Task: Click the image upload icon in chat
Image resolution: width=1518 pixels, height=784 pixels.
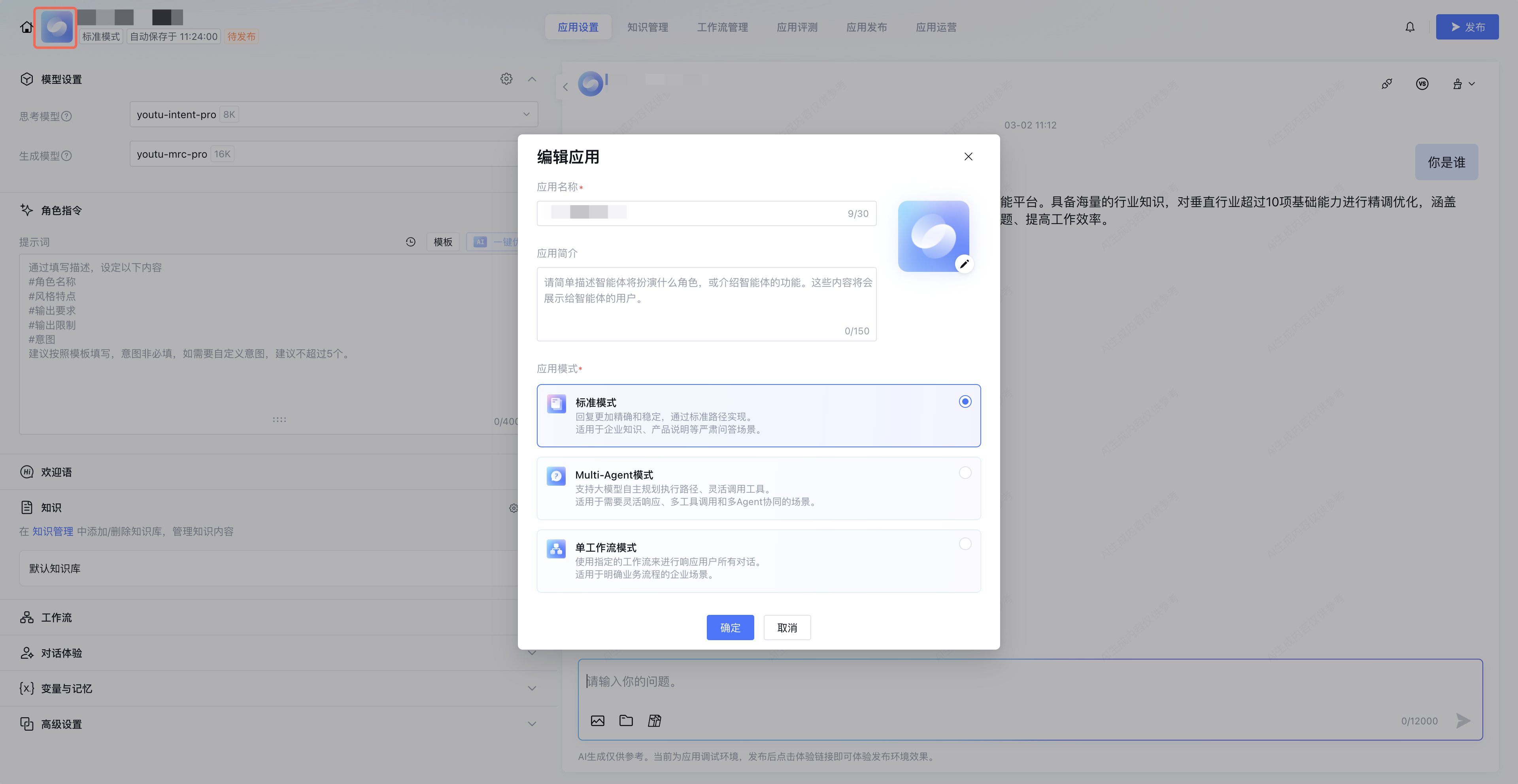Action: pyautogui.click(x=598, y=720)
